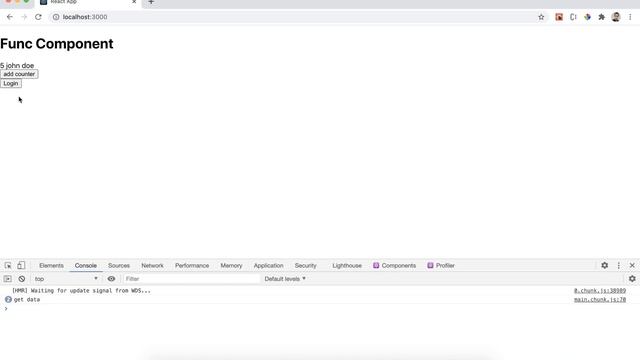Screen dimensions: 640x360
Task: Toggle the device toolbar in DevTools
Action: coord(21,265)
